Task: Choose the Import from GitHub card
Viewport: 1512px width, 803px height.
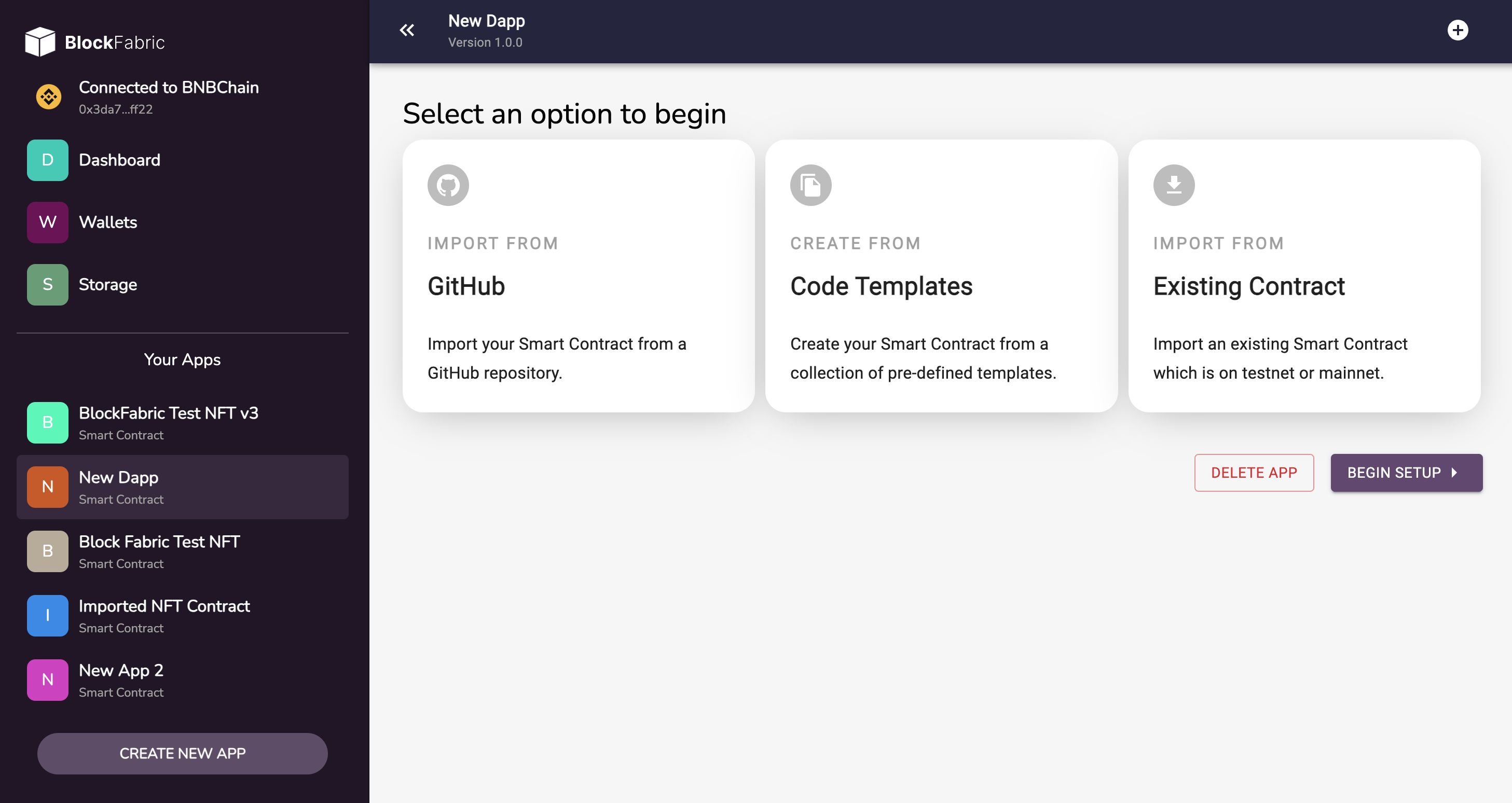Action: [578, 276]
